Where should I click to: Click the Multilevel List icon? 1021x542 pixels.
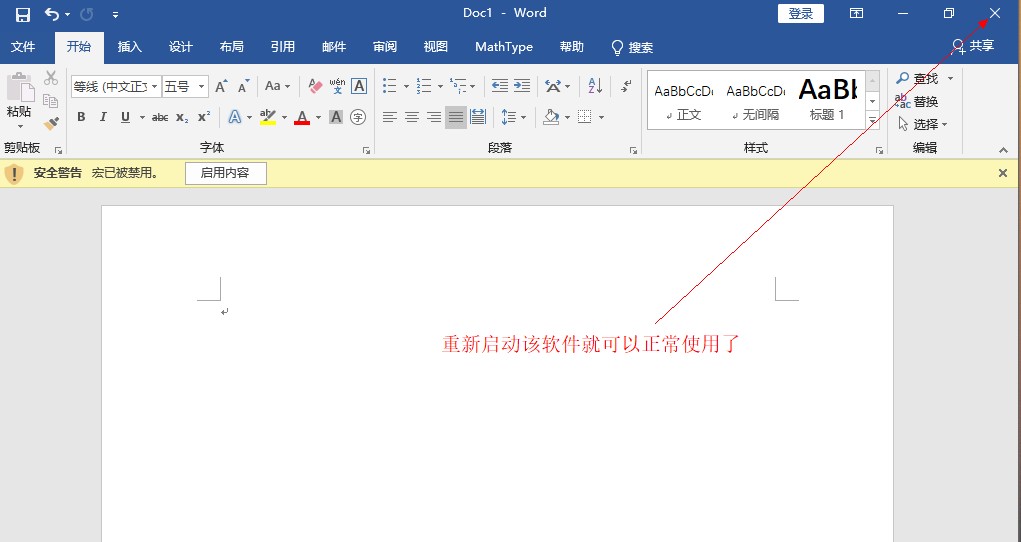coord(458,86)
